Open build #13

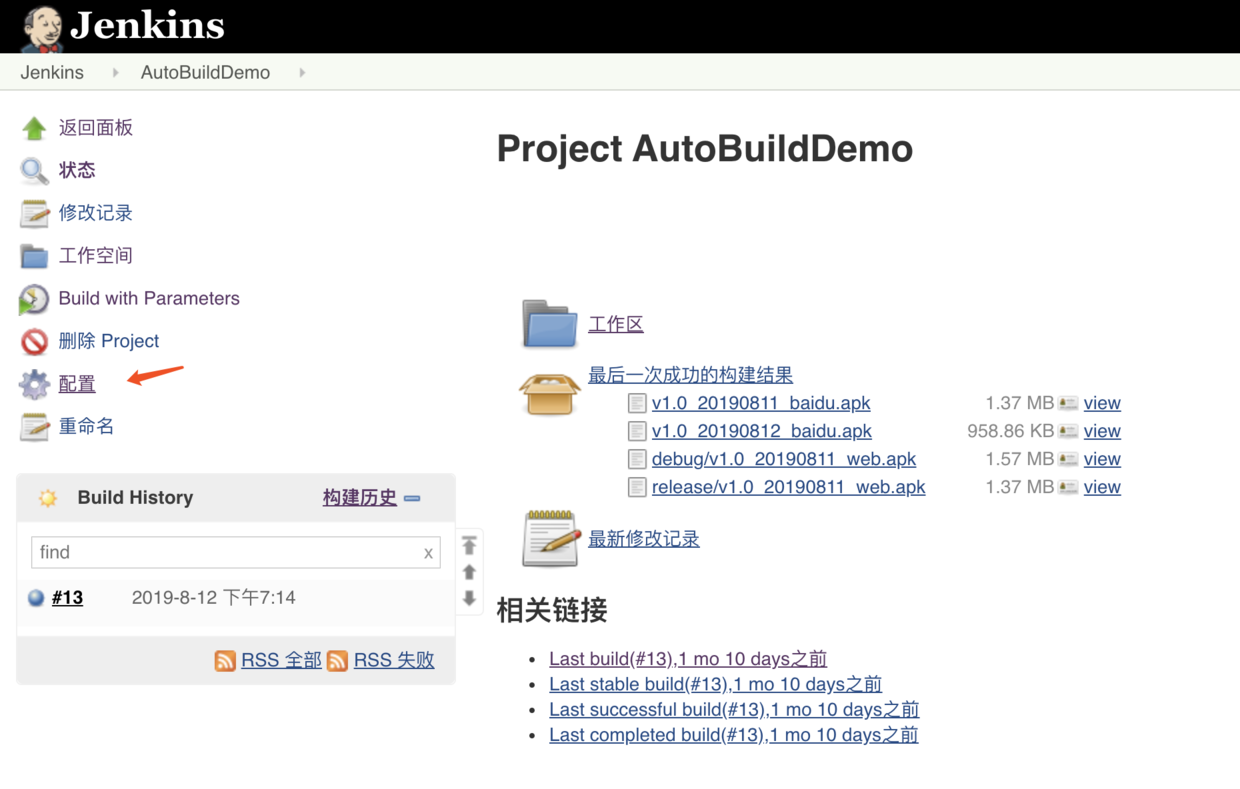[67, 598]
